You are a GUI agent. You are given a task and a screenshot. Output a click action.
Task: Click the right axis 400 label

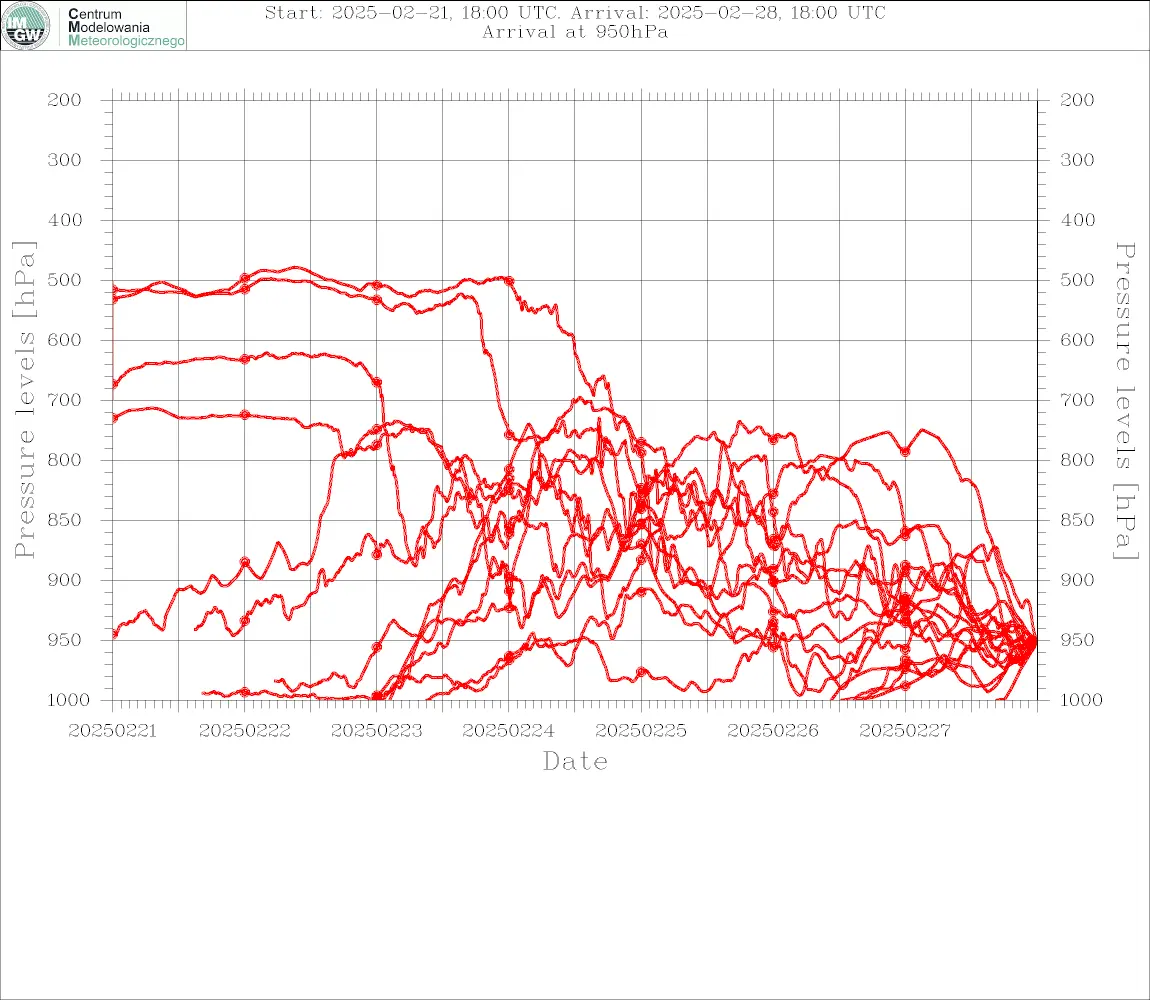pyautogui.click(x=1077, y=220)
